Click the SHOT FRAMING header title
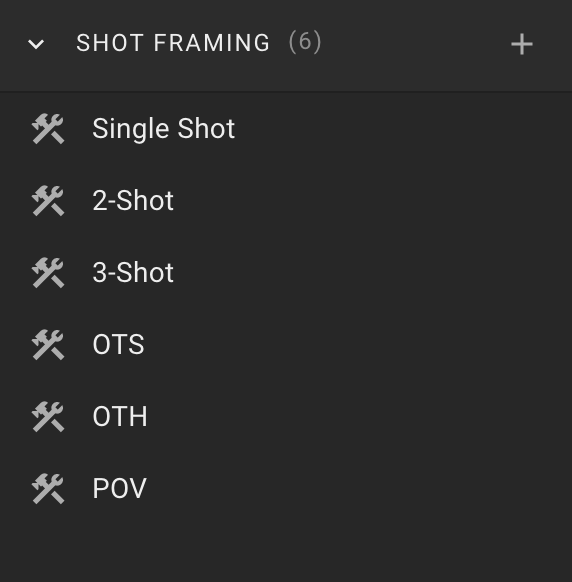The image size is (572, 582). pyautogui.click(x=173, y=43)
